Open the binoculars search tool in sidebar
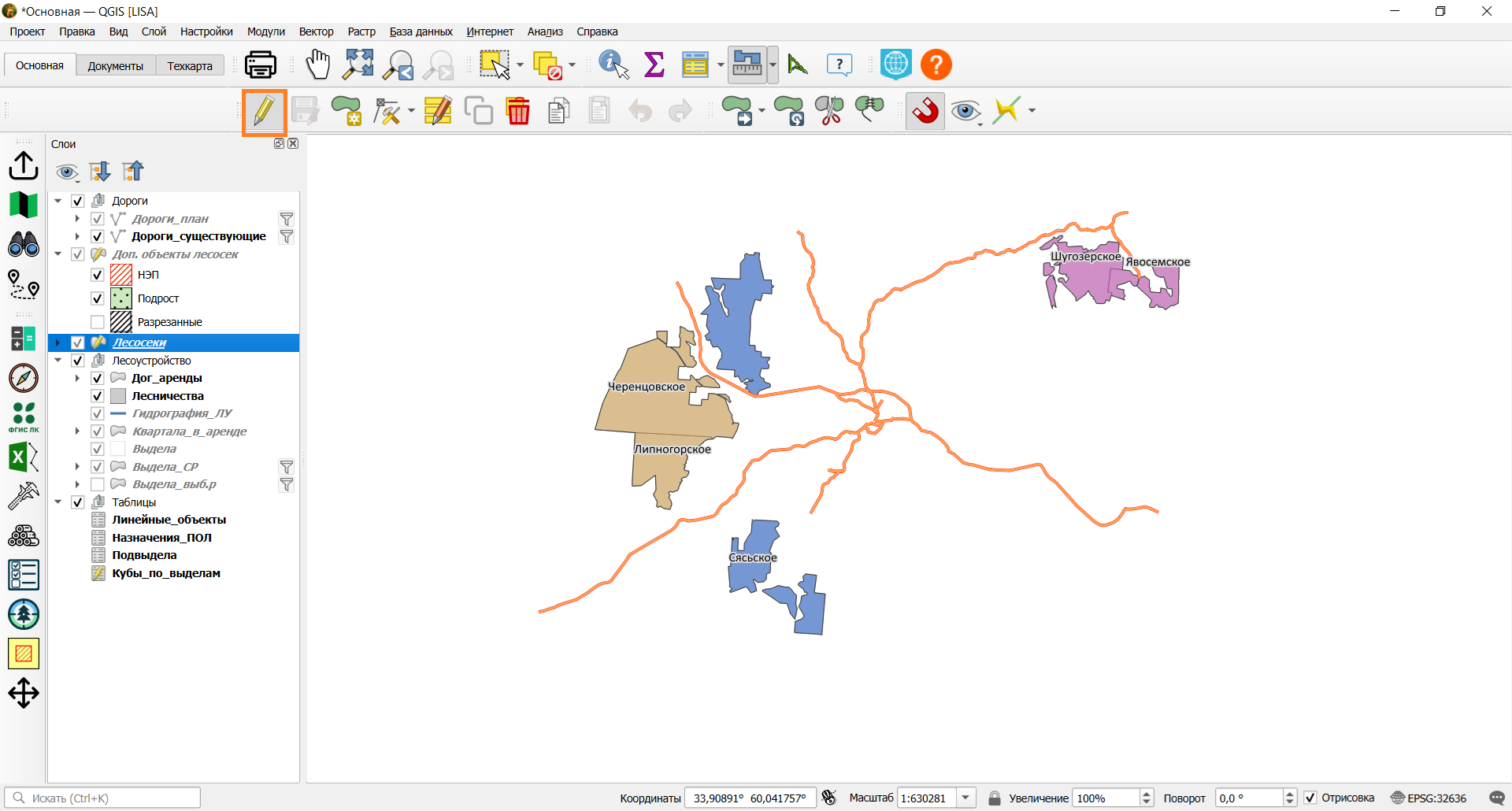 pos(24,244)
